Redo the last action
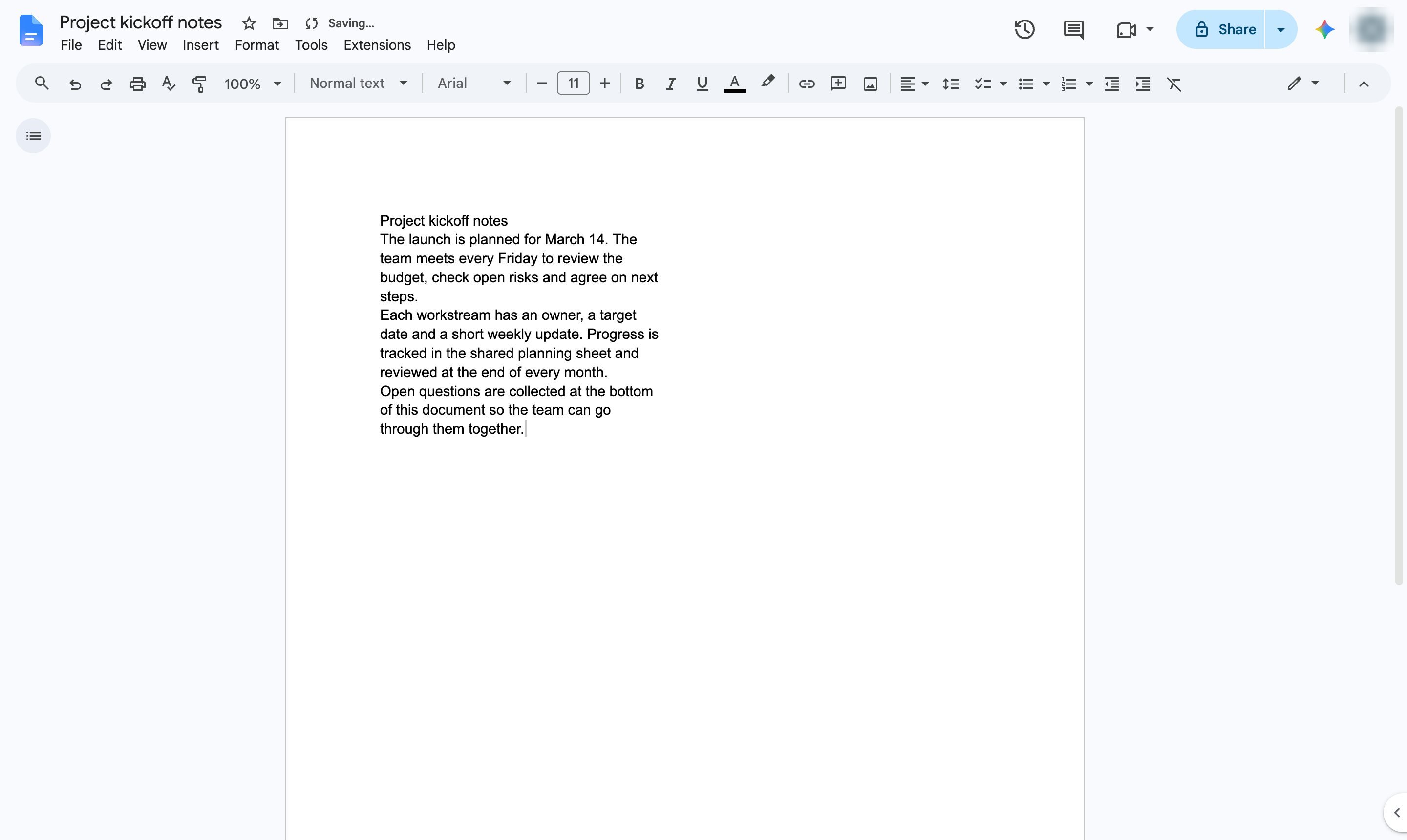 click(106, 84)
